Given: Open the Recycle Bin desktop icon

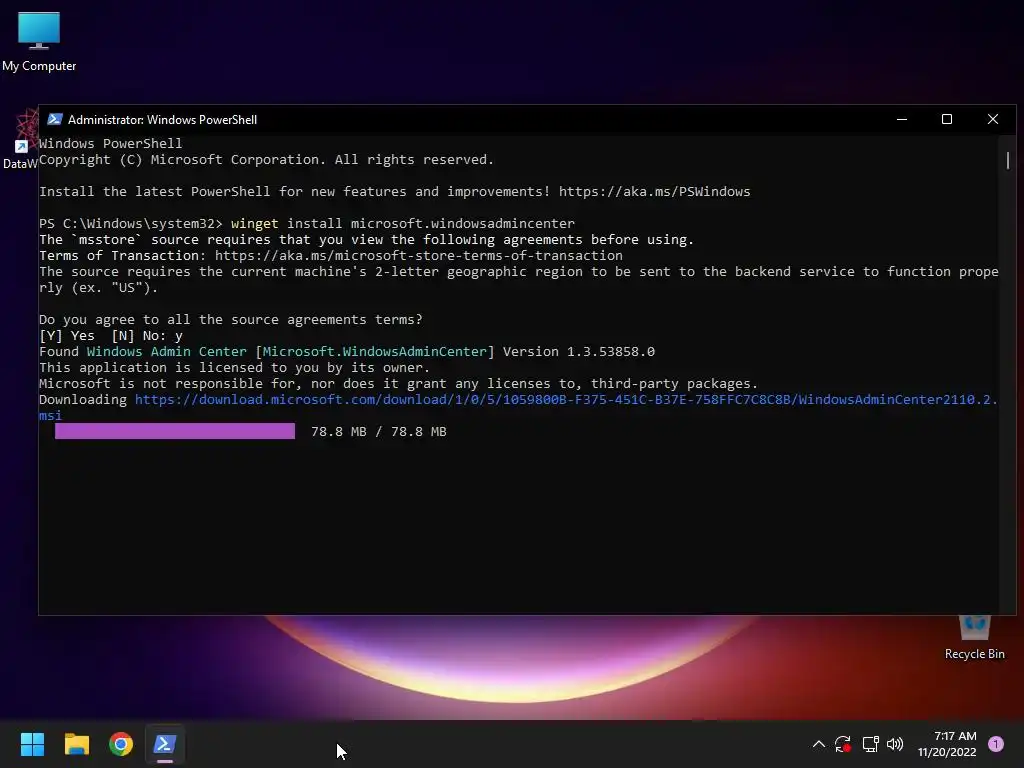Looking at the screenshot, I should 974,638.
